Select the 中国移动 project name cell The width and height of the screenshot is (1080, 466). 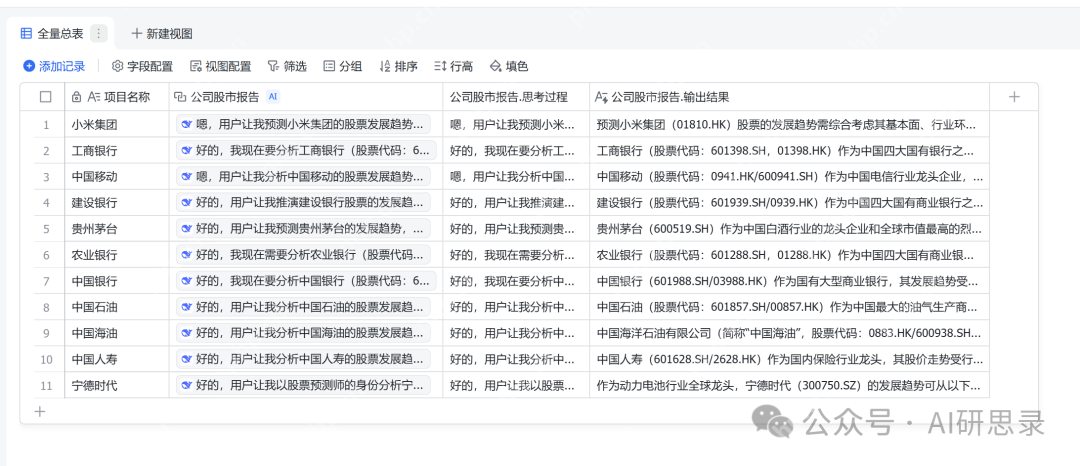[x=116, y=177]
